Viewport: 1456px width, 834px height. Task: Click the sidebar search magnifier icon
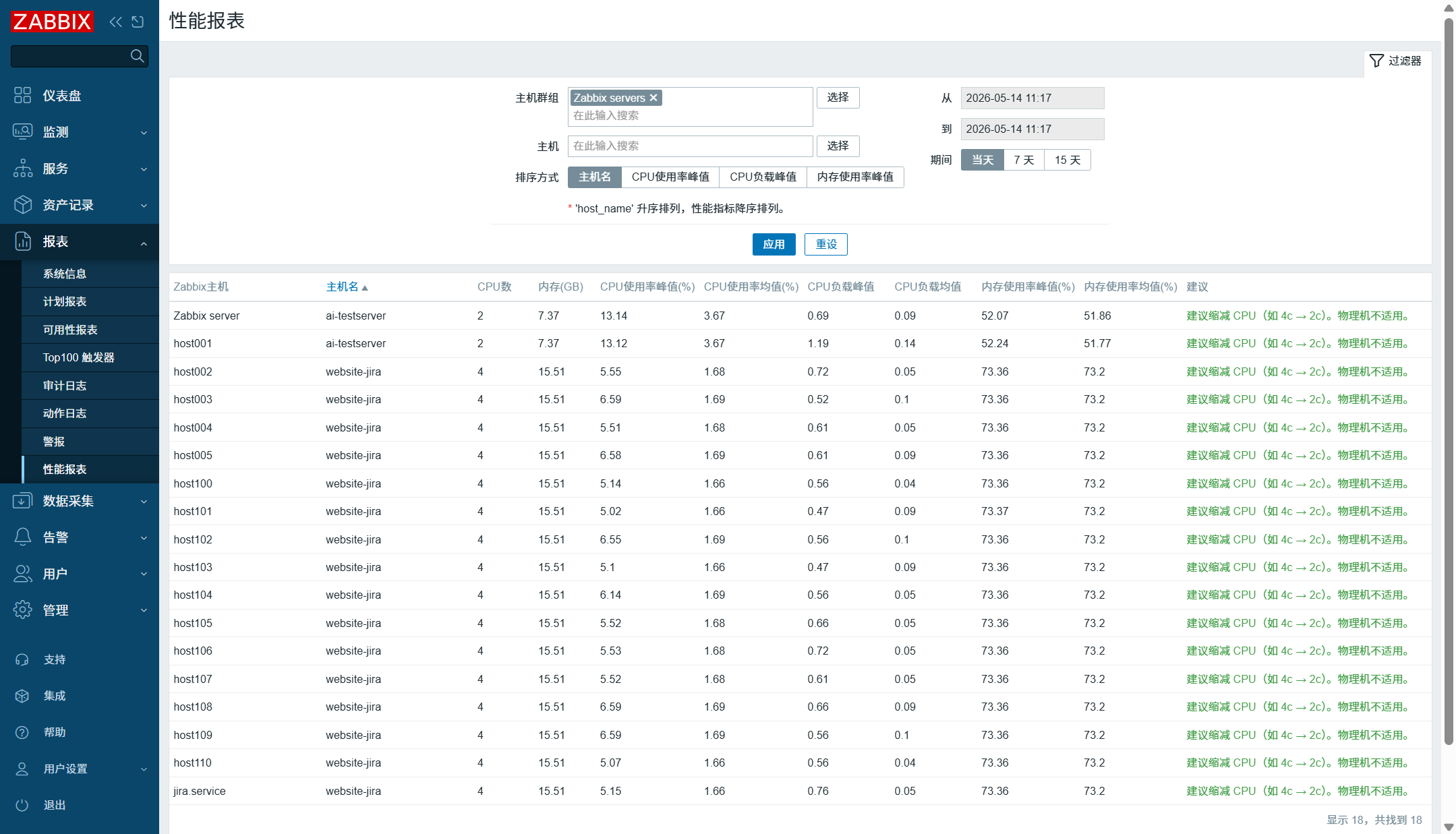pos(137,56)
